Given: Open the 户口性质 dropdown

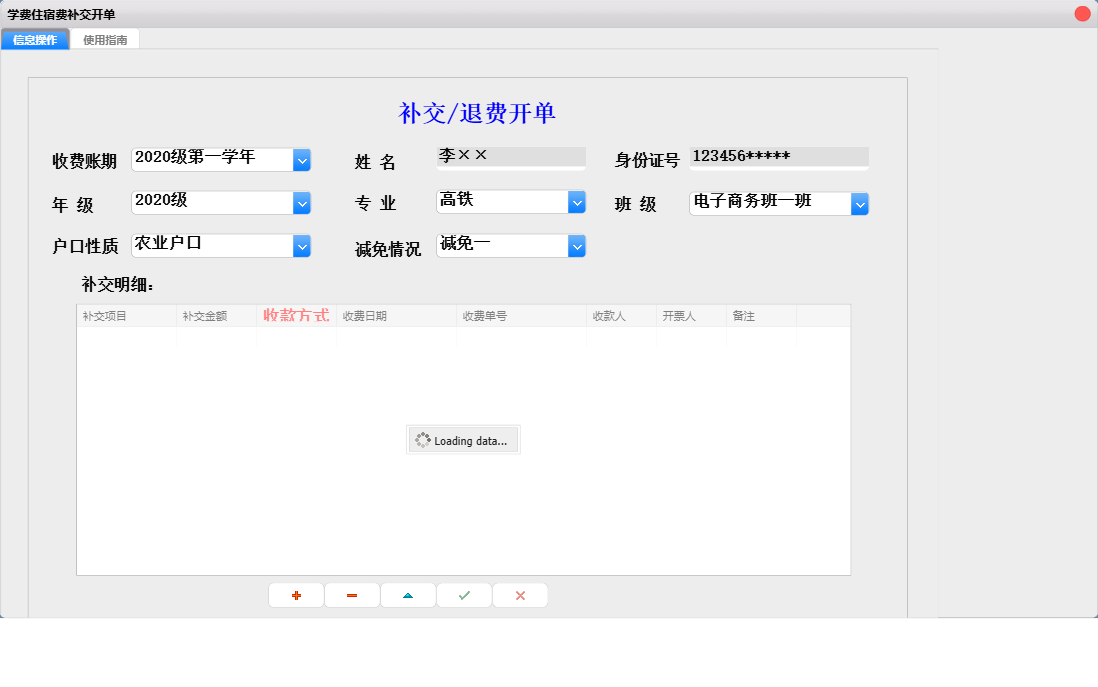Looking at the screenshot, I should [302, 246].
